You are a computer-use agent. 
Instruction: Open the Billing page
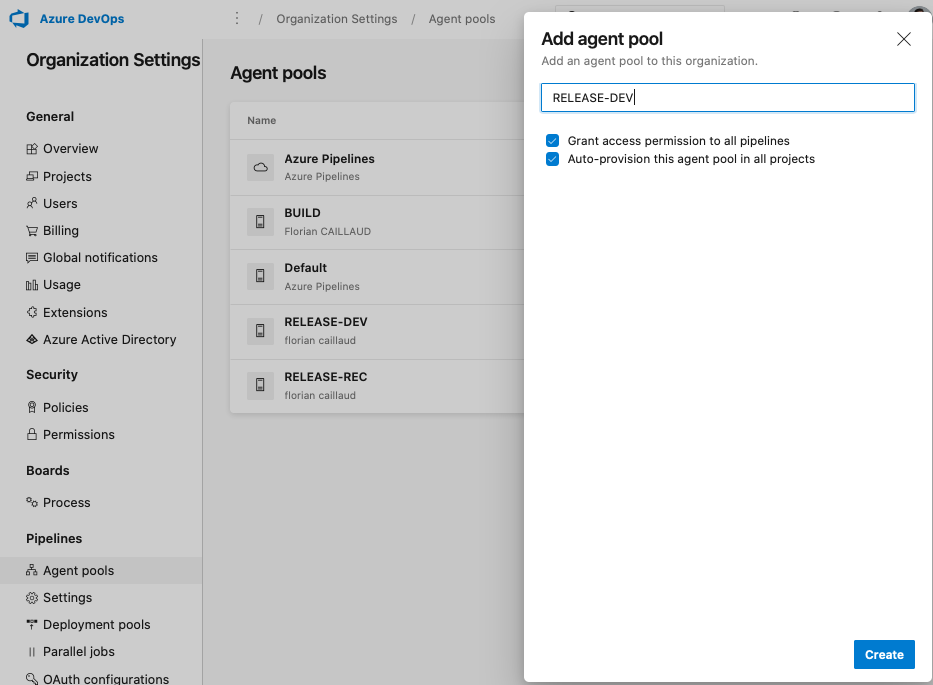tap(61, 231)
